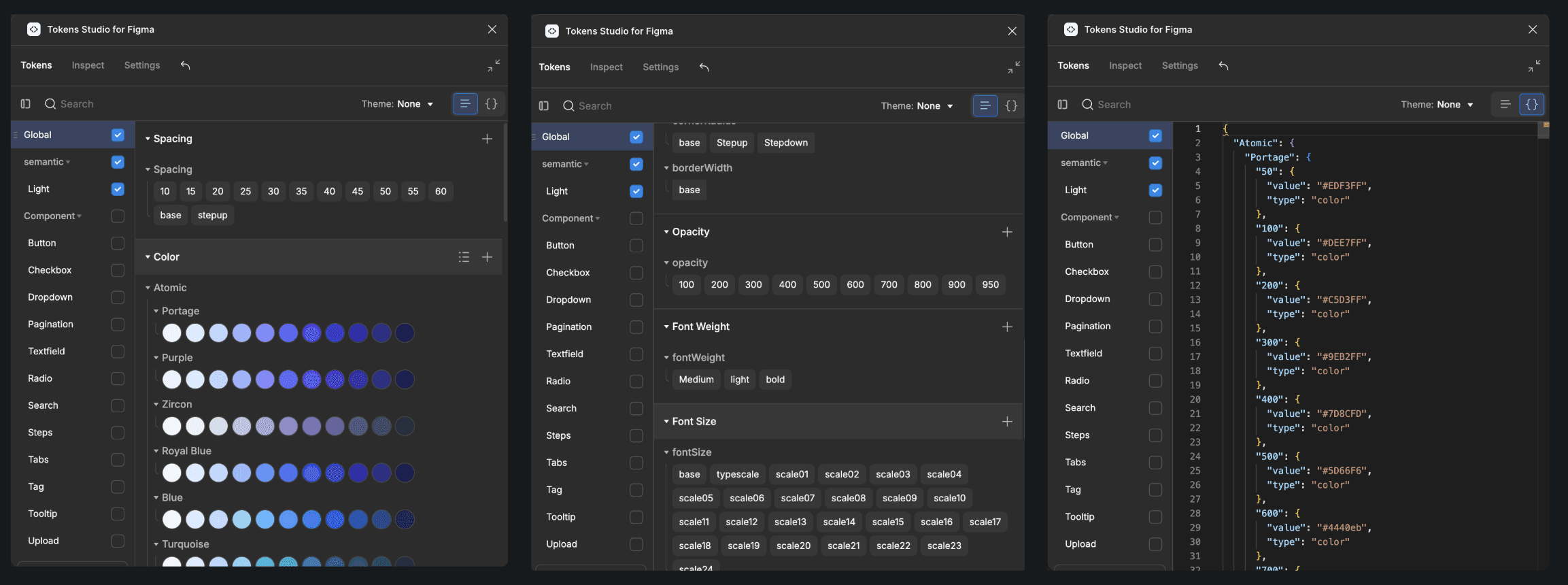Open JSON view in the color swatches panel

pyautogui.click(x=491, y=104)
